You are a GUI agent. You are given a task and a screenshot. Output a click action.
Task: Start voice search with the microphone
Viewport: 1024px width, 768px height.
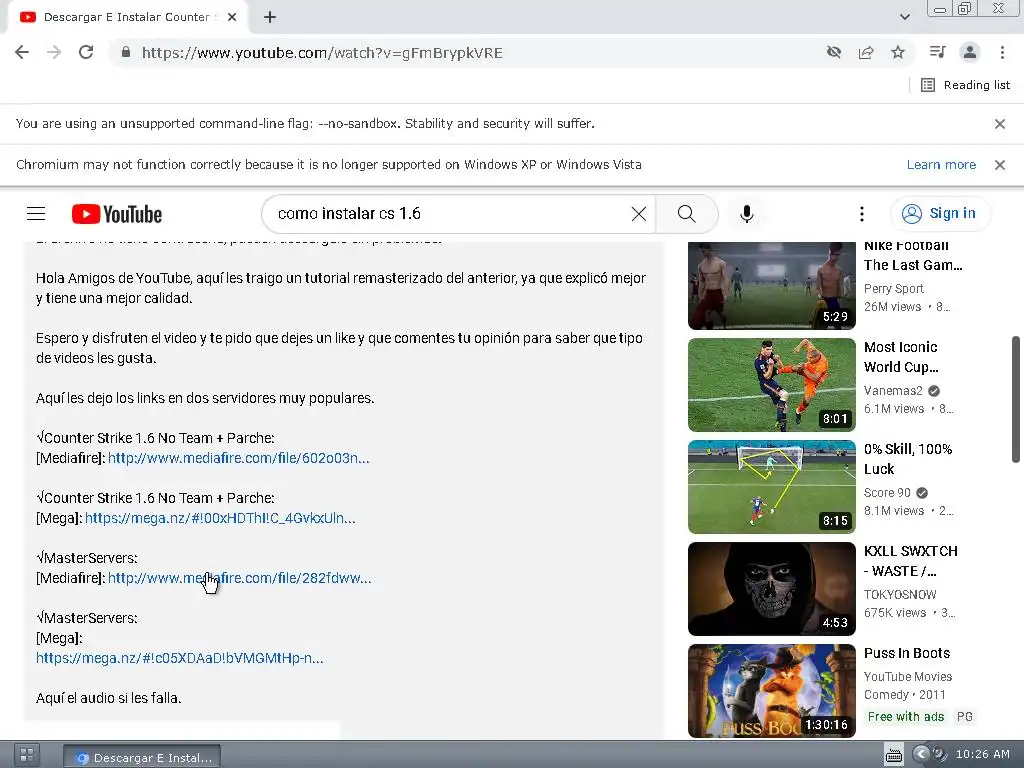[x=746, y=214]
